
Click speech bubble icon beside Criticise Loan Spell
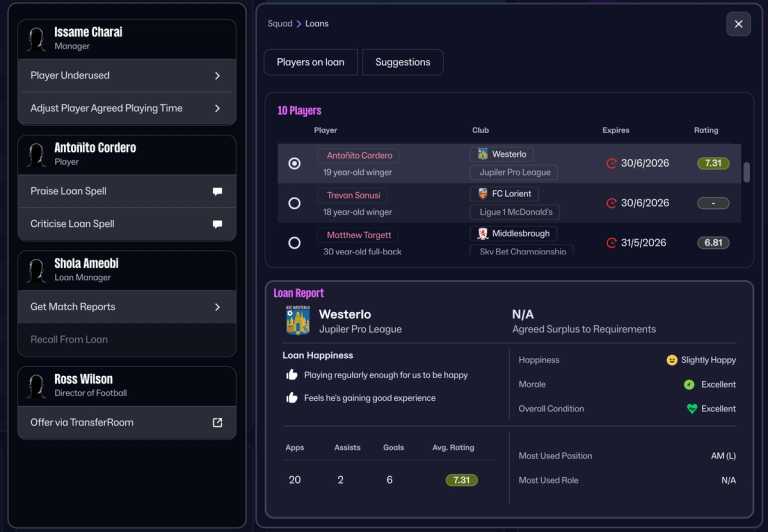click(217, 224)
